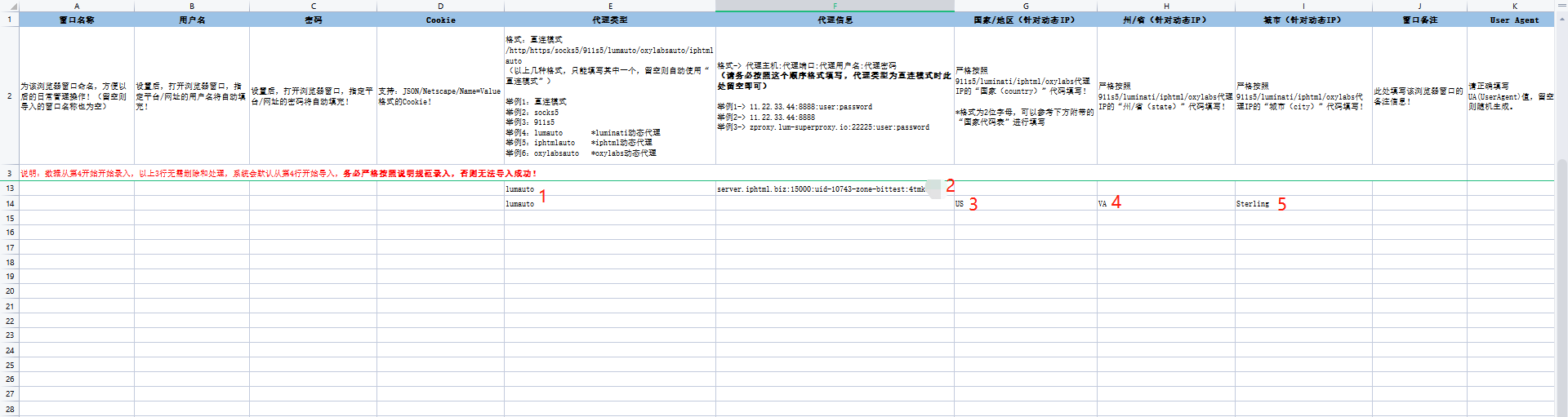Select the 'US' country cell
Viewport: 1568px width, 417px height.
coord(960,204)
